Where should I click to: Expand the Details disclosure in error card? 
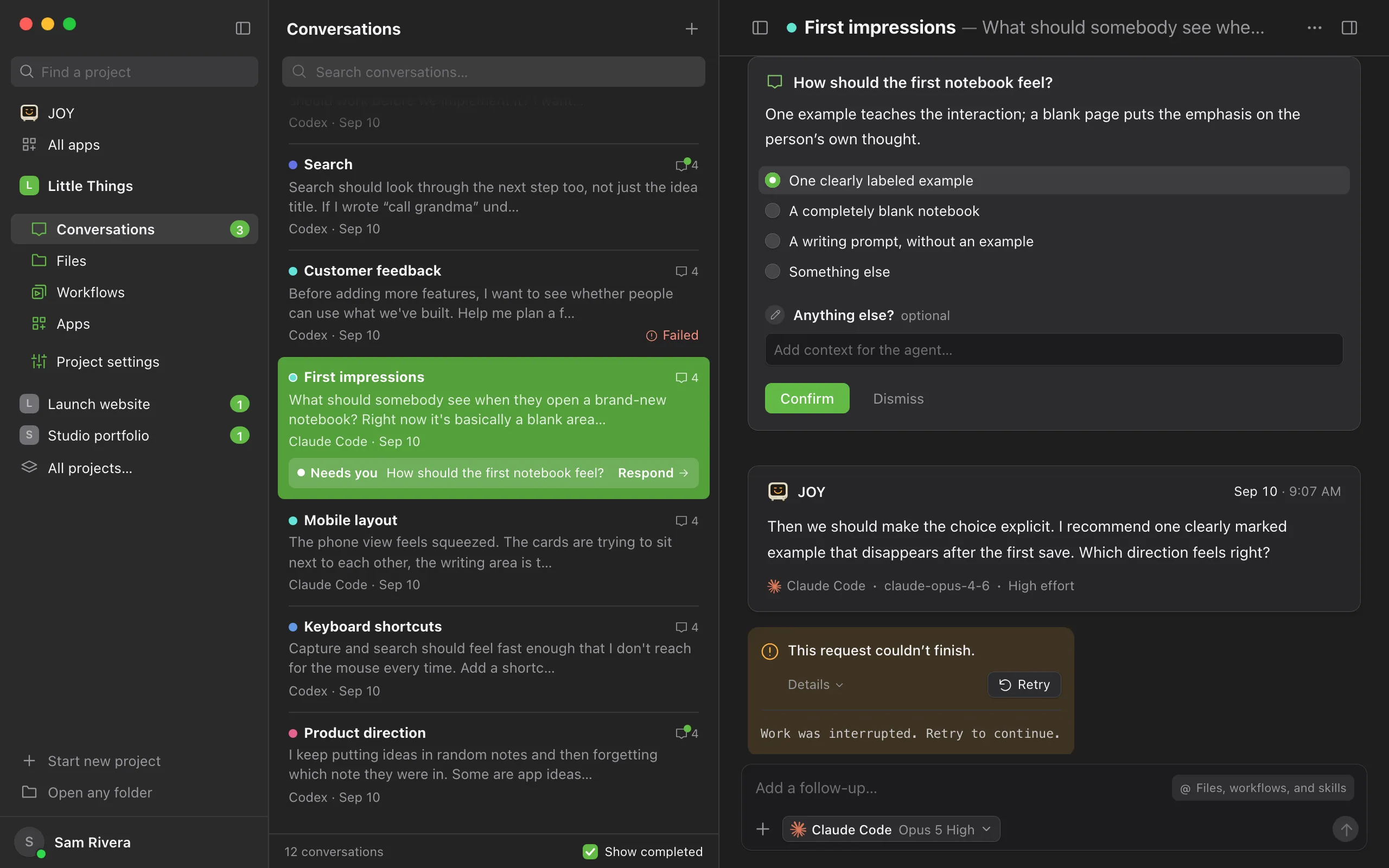coord(815,684)
